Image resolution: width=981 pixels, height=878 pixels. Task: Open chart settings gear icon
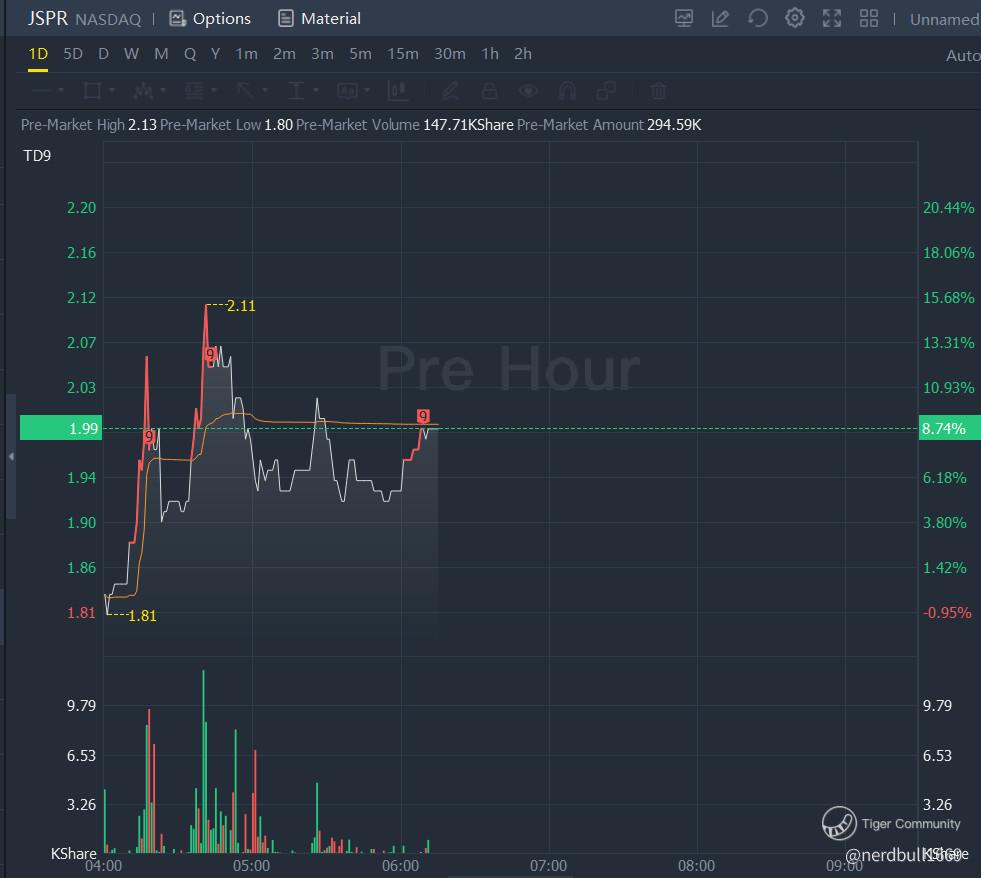click(x=795, y=18)
